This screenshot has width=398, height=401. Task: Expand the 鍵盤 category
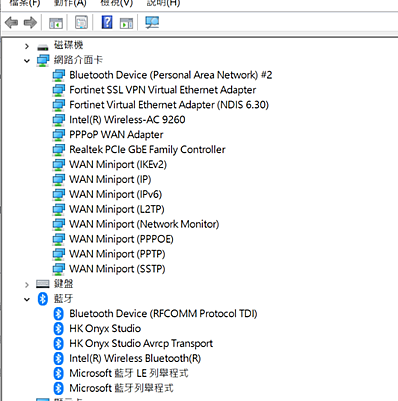click(27, 285)
